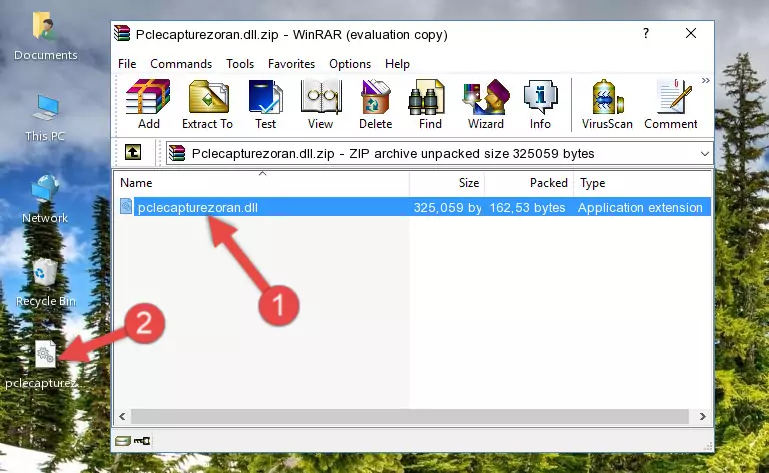The width and height of the screenshot is (769, 473).
Task: Open the Help menu
Action: pos(397,64)
